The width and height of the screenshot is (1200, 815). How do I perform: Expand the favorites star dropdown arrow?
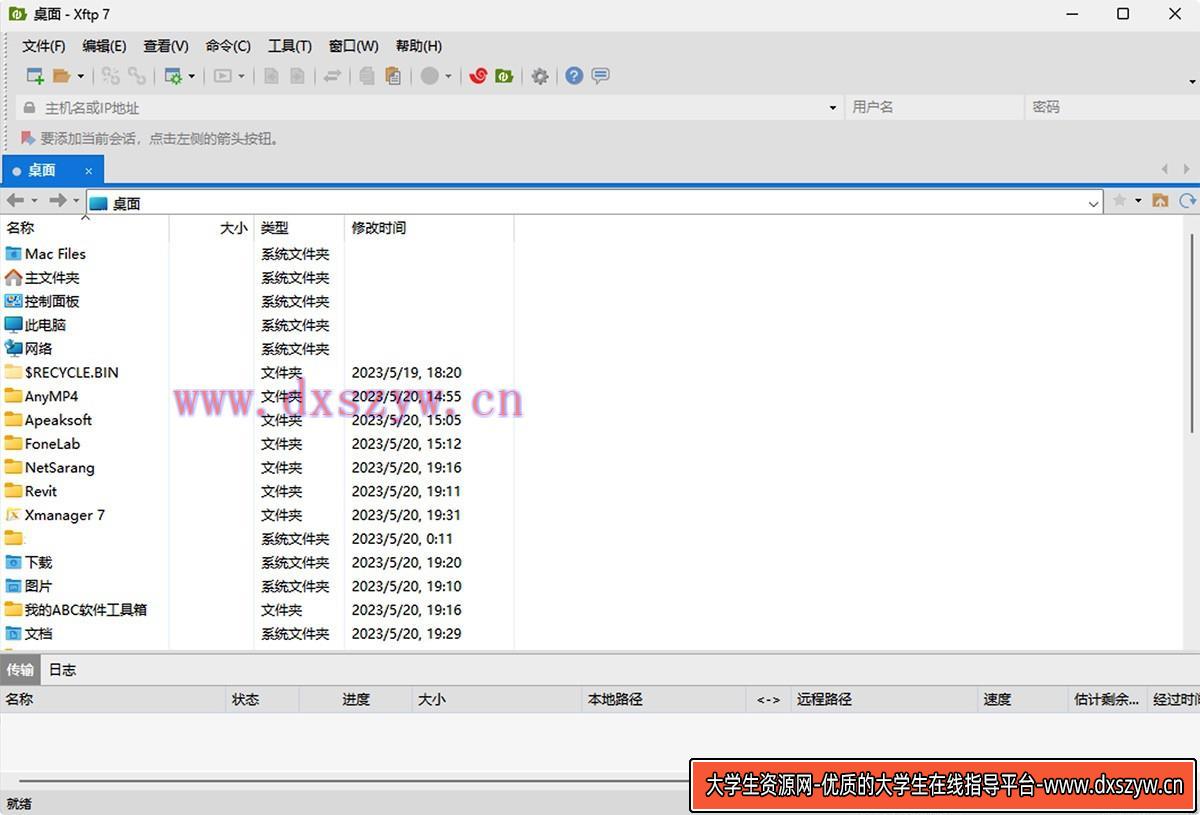click(x=1138, y=201)
